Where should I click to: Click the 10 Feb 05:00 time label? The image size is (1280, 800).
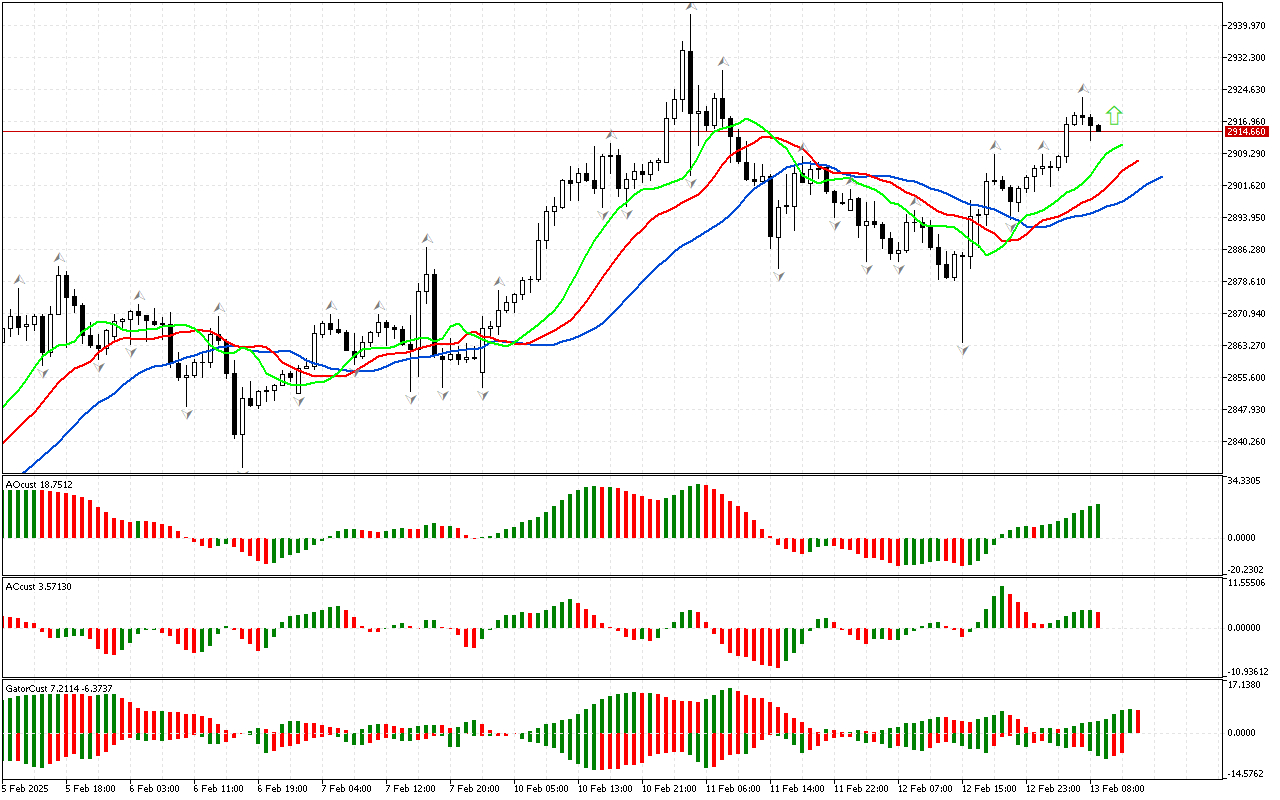[540, 789]
